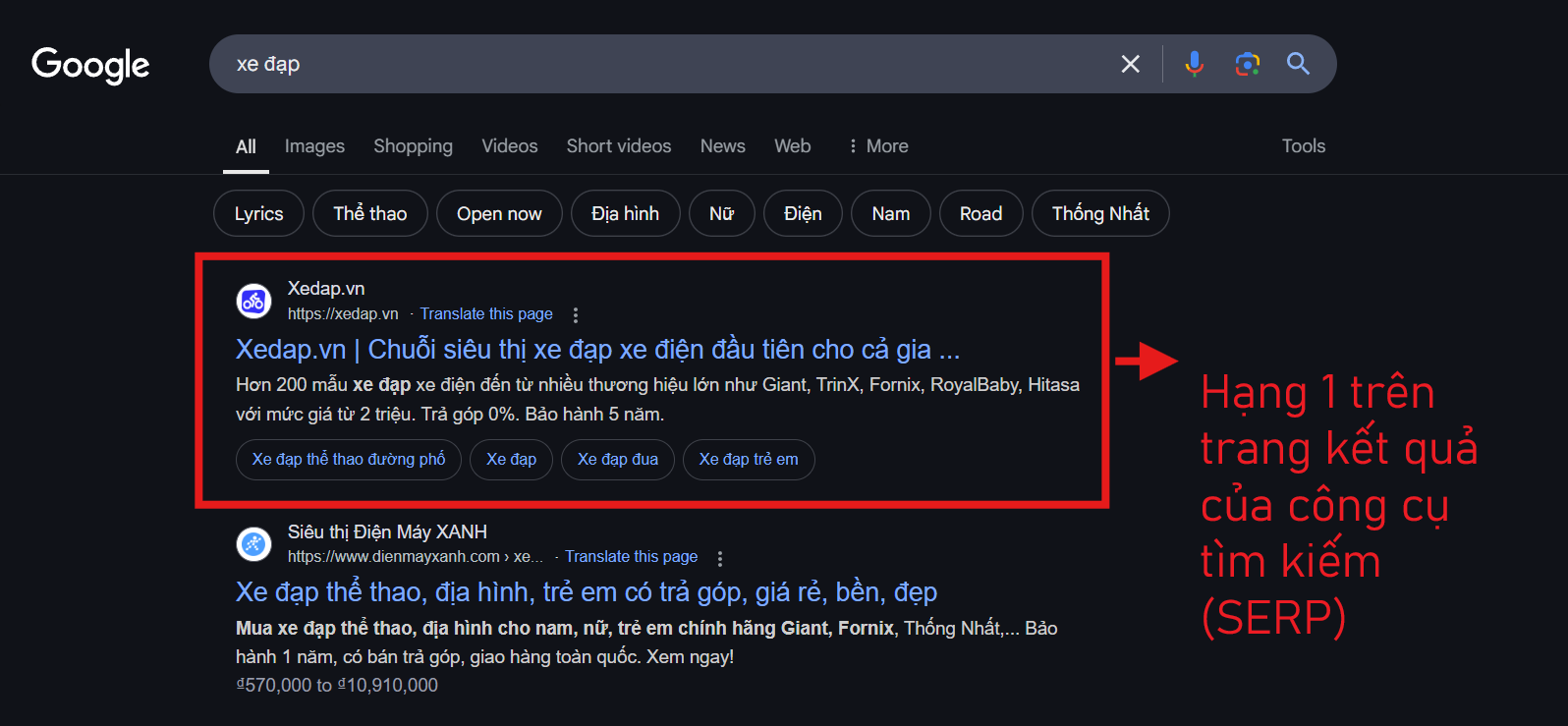Open the Short videos tab
The width and height of the screenshot is (1568, 726).
tap(619, 146)
